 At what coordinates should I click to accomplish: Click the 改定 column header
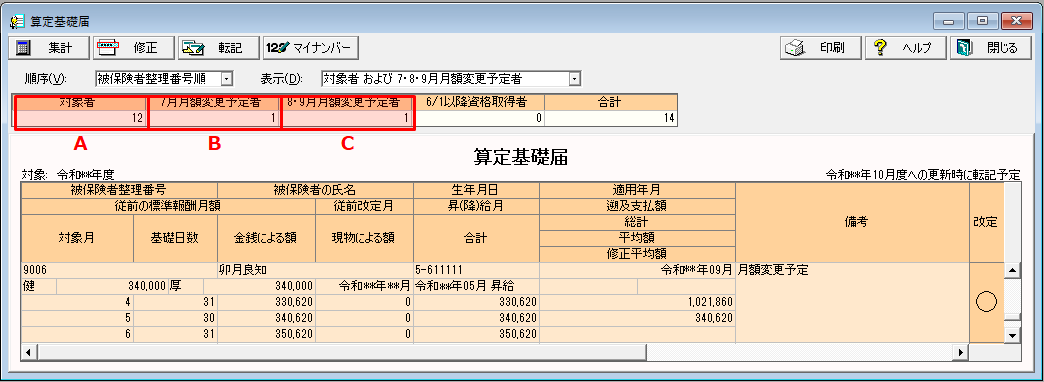[x=985, y=222]
